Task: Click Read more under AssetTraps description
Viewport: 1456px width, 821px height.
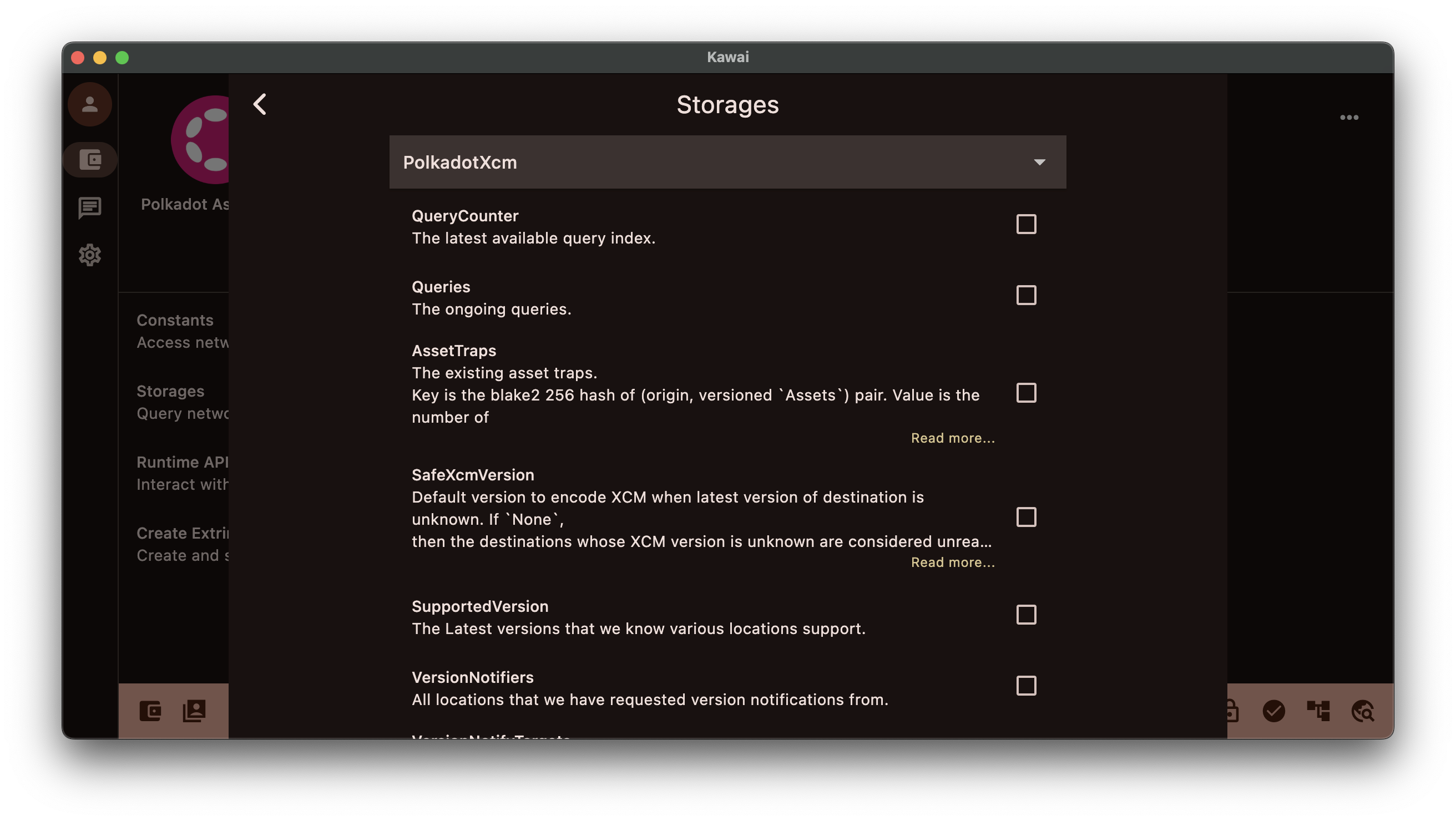Action: pos(952,438)
